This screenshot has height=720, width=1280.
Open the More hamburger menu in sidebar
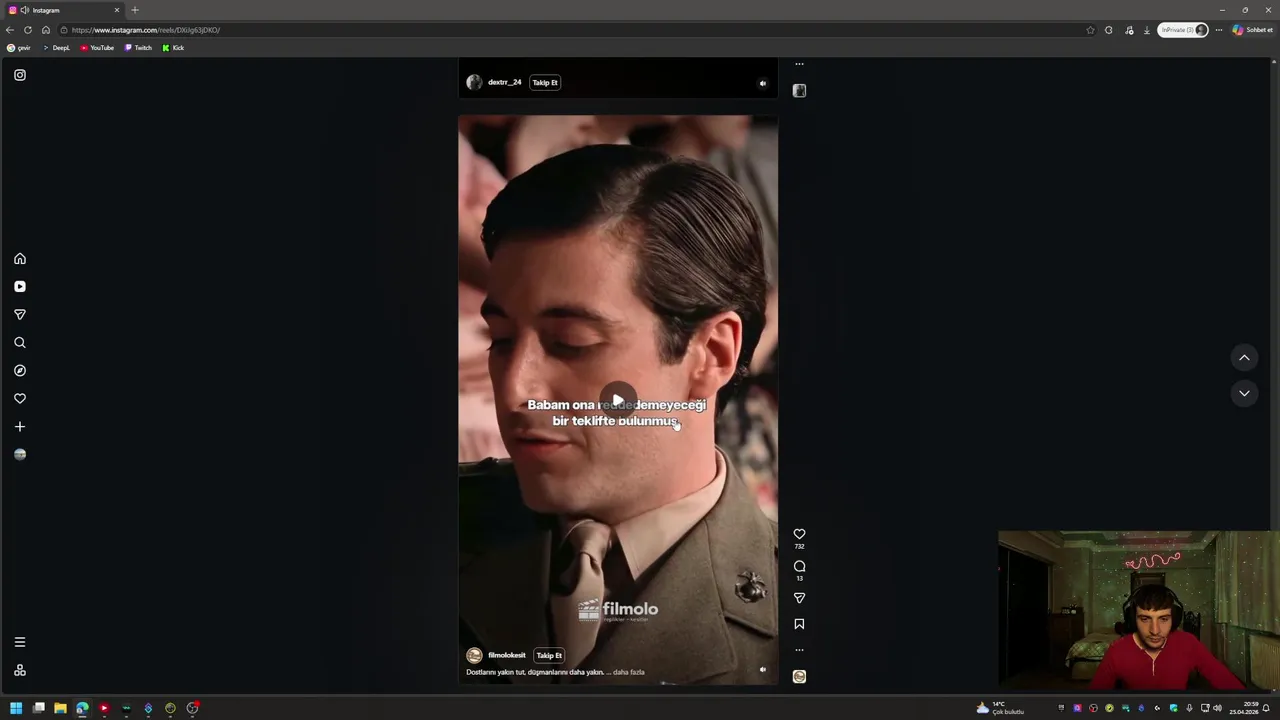[20, 642]
